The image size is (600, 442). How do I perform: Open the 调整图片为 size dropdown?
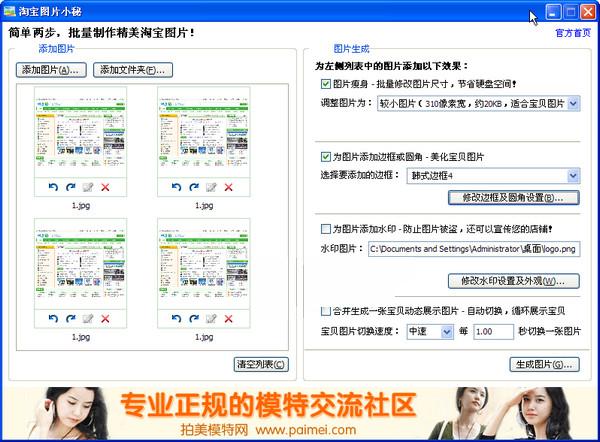pos(479,103)
